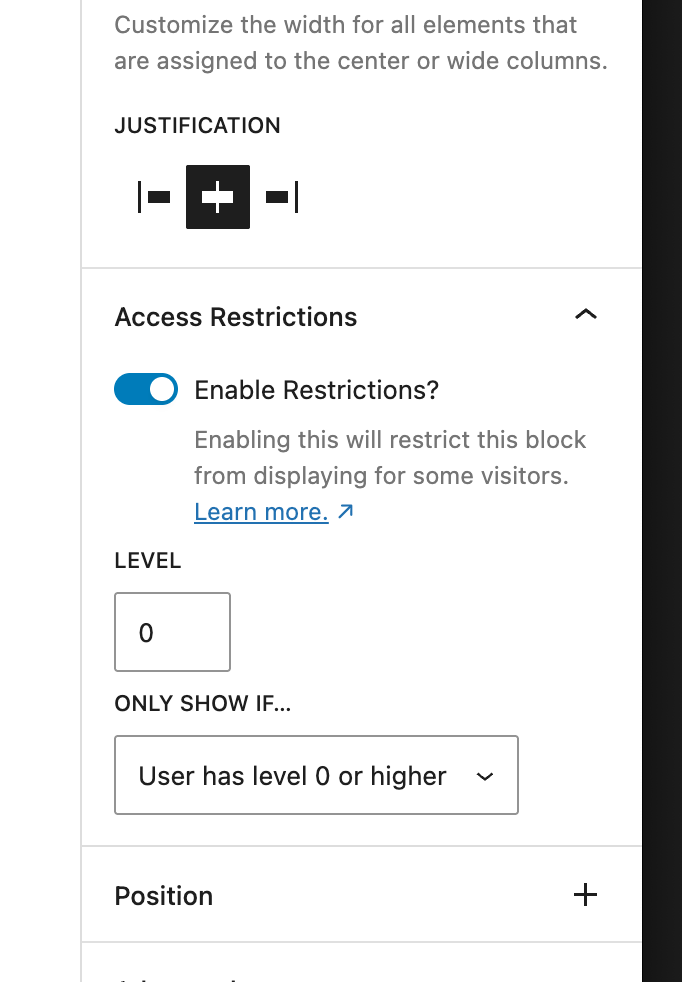
Task: Open the Only Show If dropdown
Action: (316, 775)
